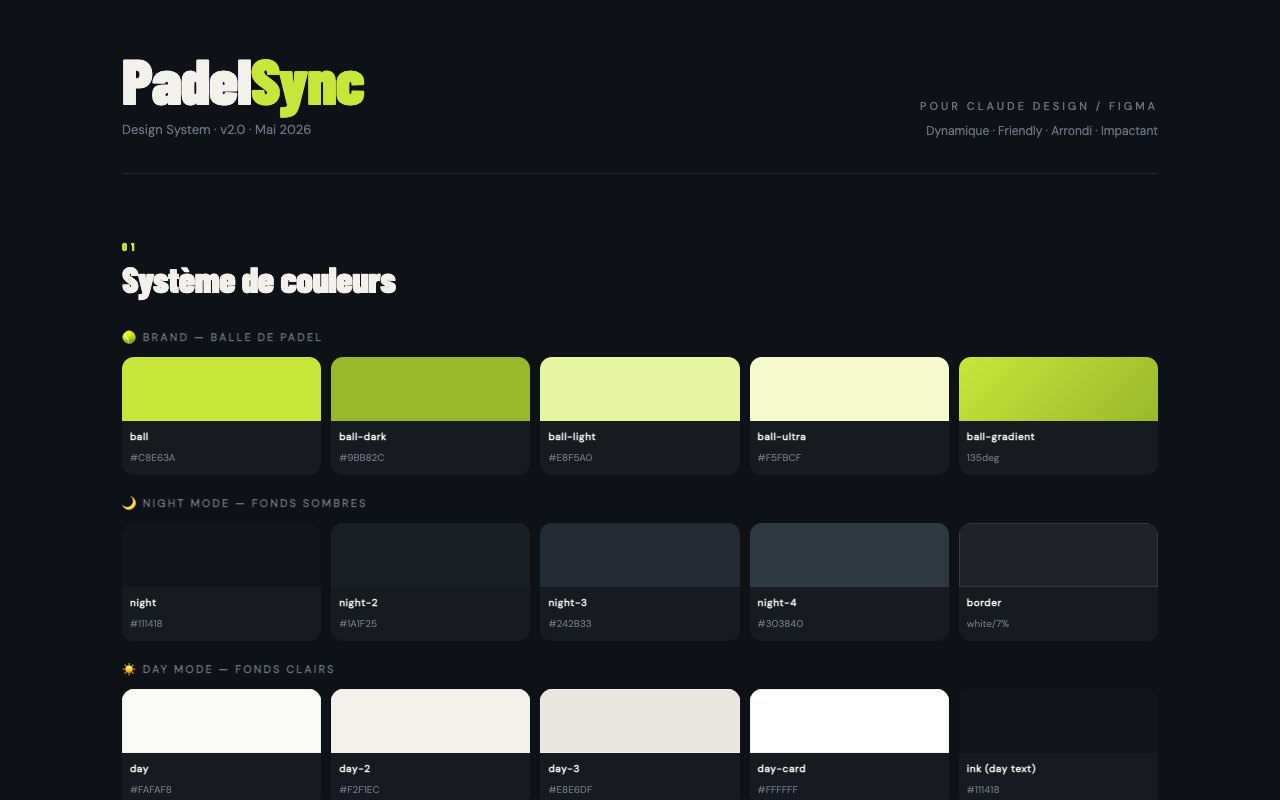The image size is (1280, 800).
Task: Click hex value #C8E63A
Action: (x=153, y=458)
